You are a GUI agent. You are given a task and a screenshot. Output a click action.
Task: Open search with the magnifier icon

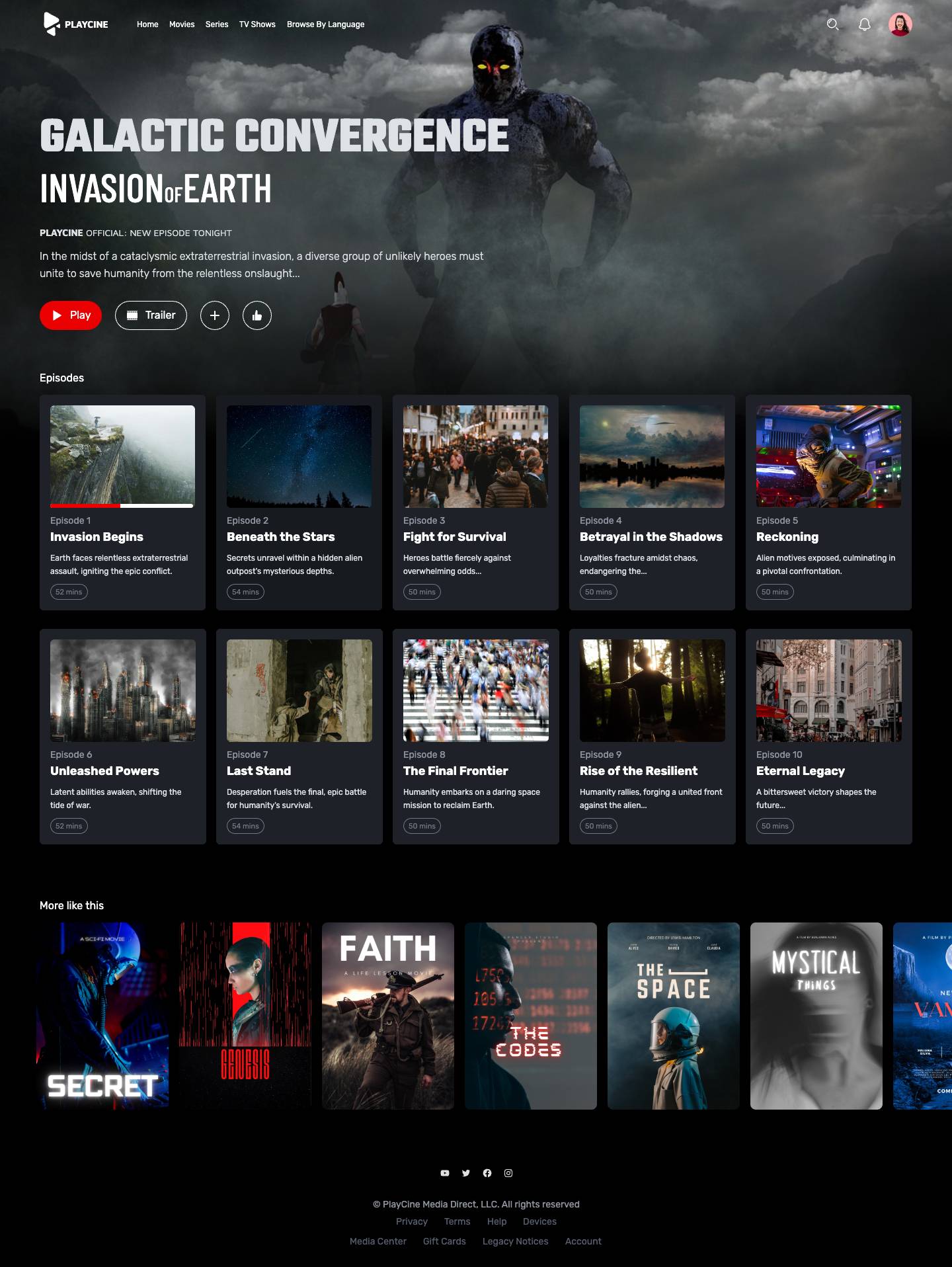832,24
